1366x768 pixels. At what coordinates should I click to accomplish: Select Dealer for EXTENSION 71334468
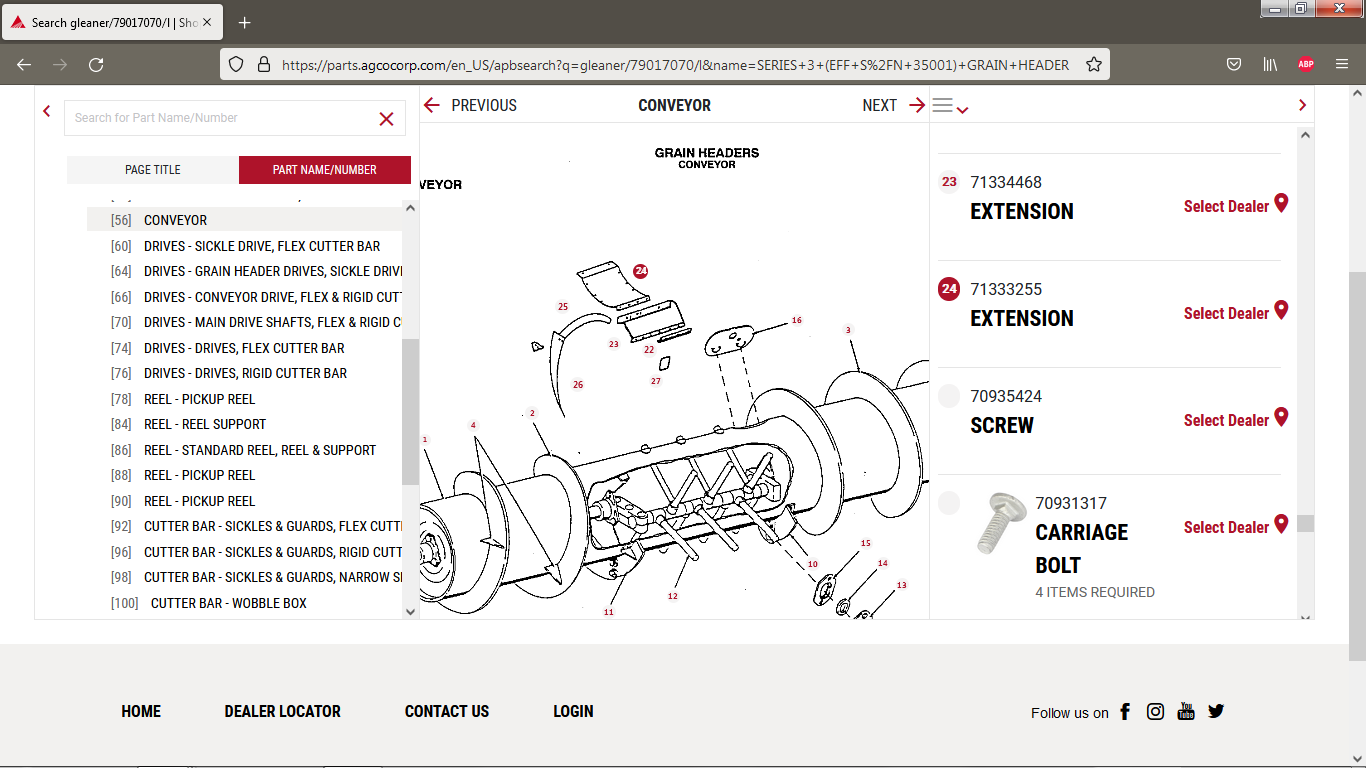coord(1226,206)
